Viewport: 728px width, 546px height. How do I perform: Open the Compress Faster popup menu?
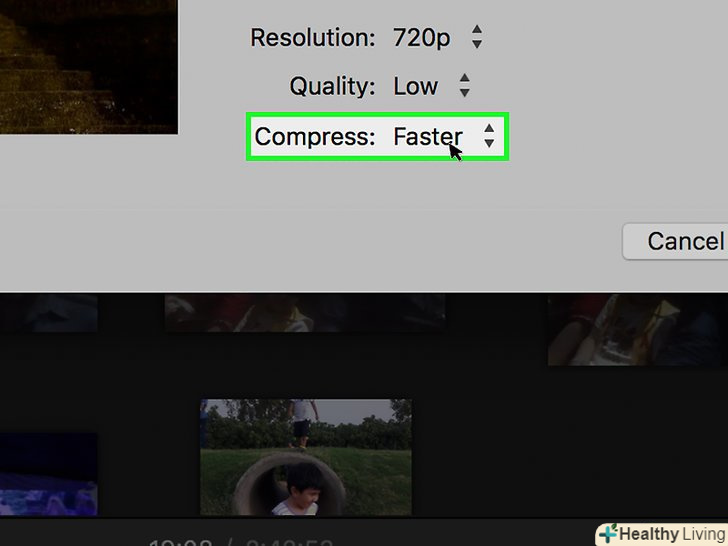pos(444,136)
